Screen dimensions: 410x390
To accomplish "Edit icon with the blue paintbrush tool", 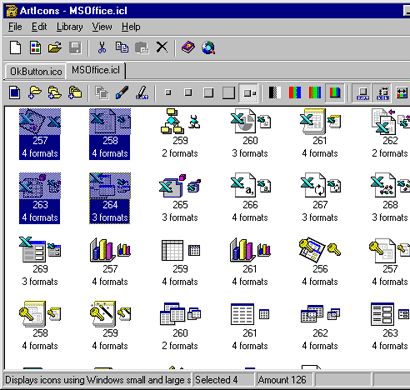I will [122, 93].
